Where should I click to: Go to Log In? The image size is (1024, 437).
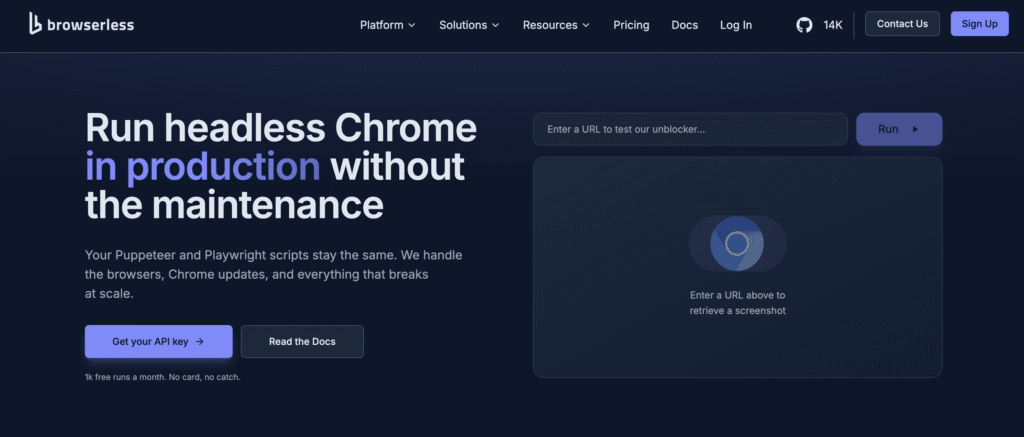(x=736, y=25)
